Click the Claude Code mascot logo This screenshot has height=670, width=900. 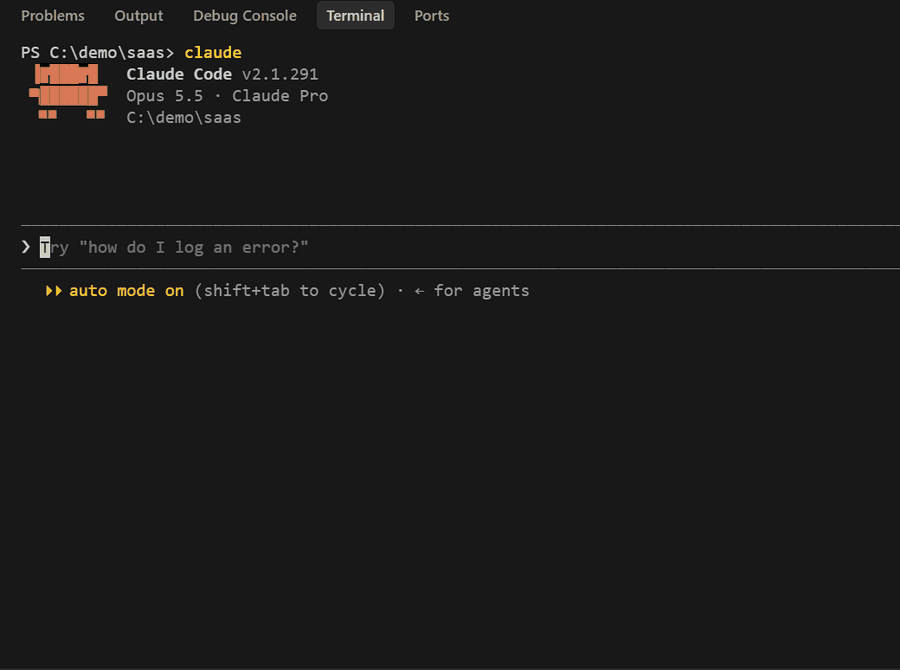[68, 91]
